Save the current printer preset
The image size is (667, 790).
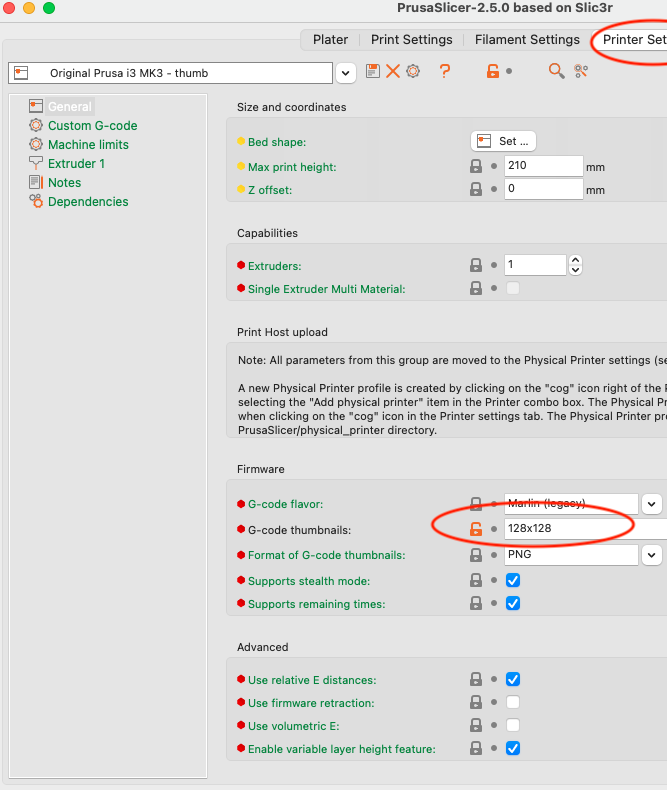click(373, 71)
